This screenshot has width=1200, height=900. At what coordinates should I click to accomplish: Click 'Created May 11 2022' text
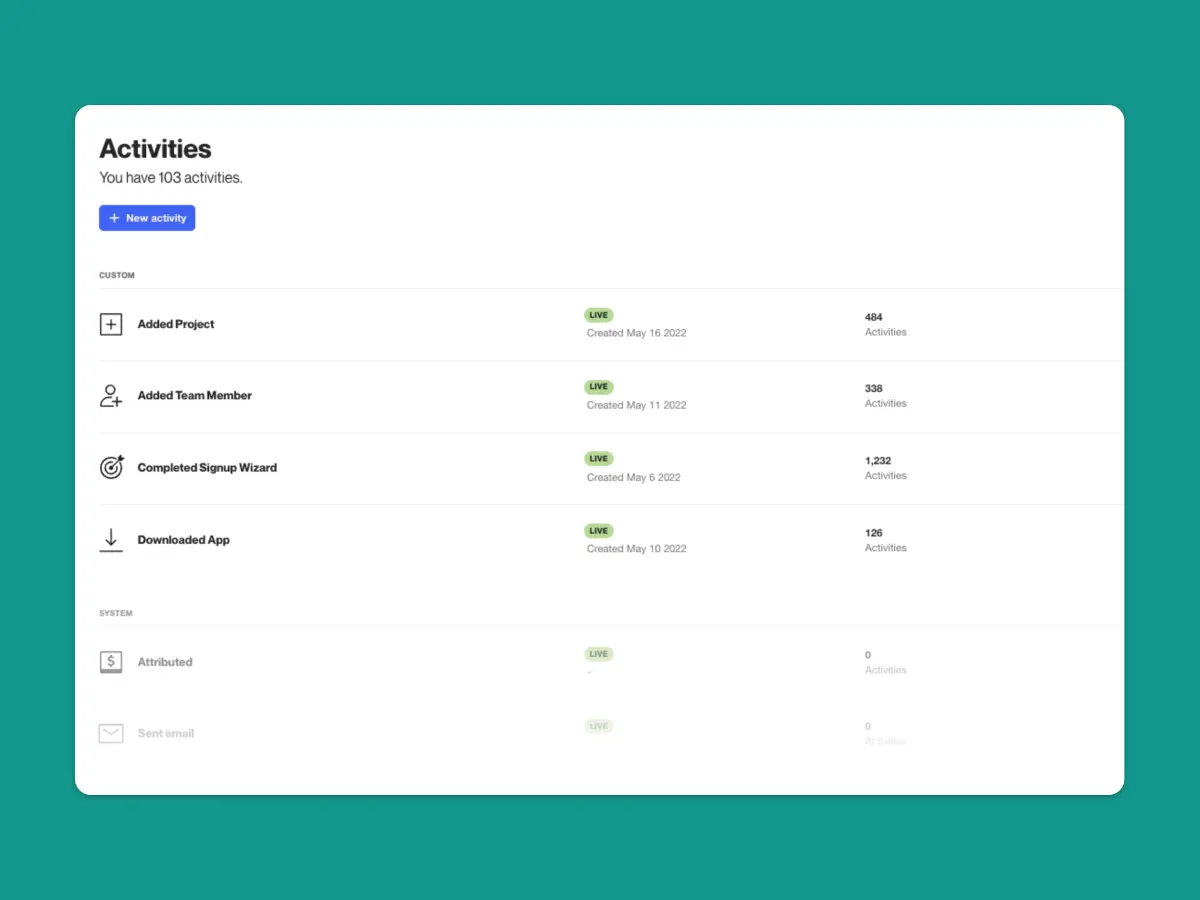coord(637,405)
